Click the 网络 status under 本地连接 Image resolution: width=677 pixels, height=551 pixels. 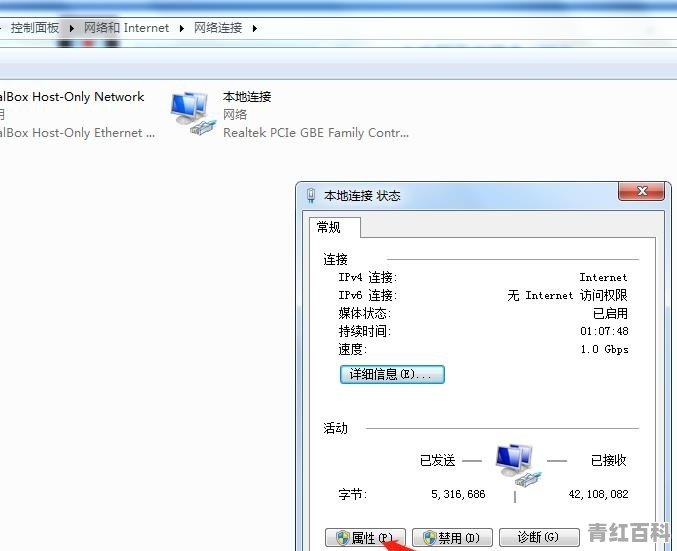(235, 114)
